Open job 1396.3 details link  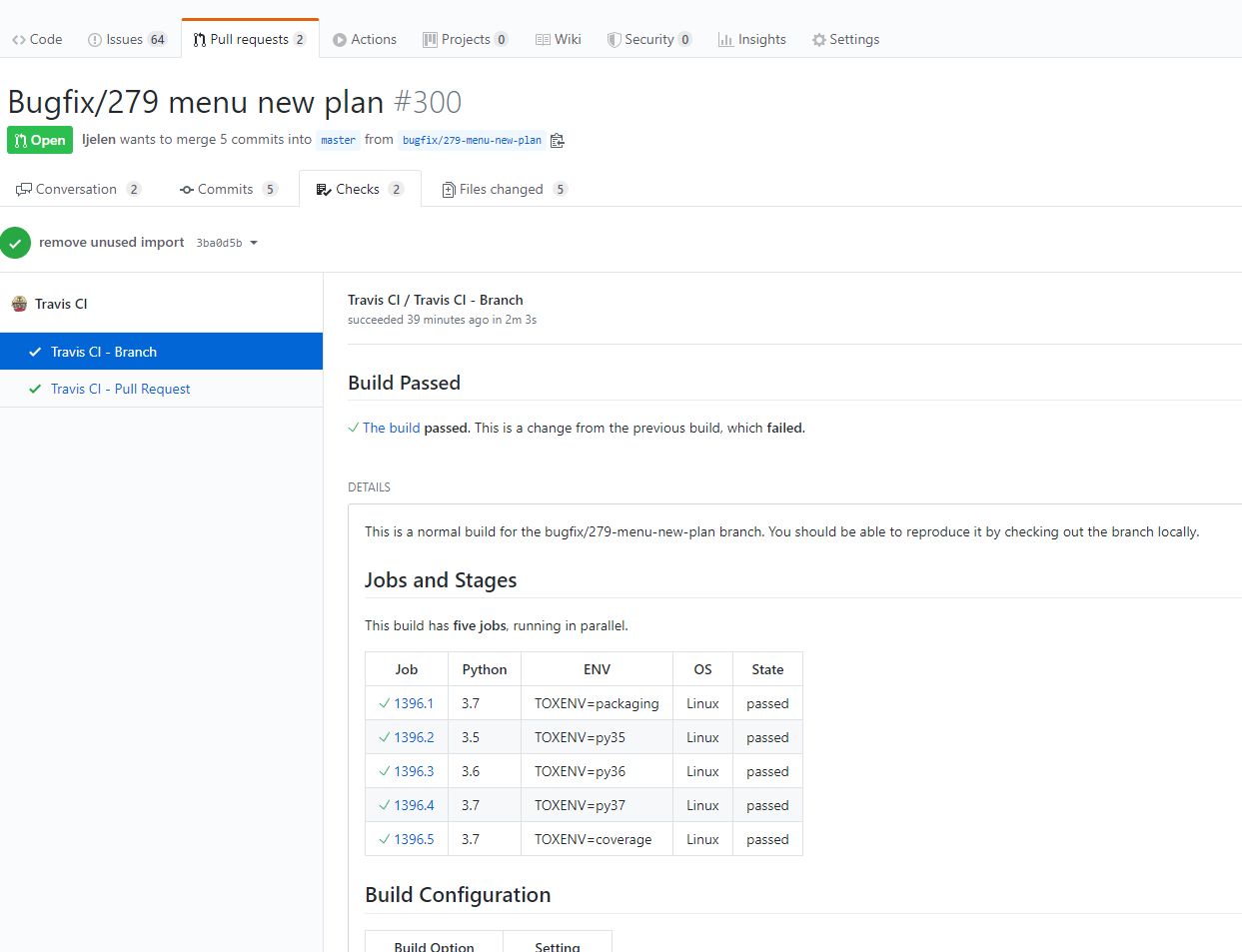413,770
